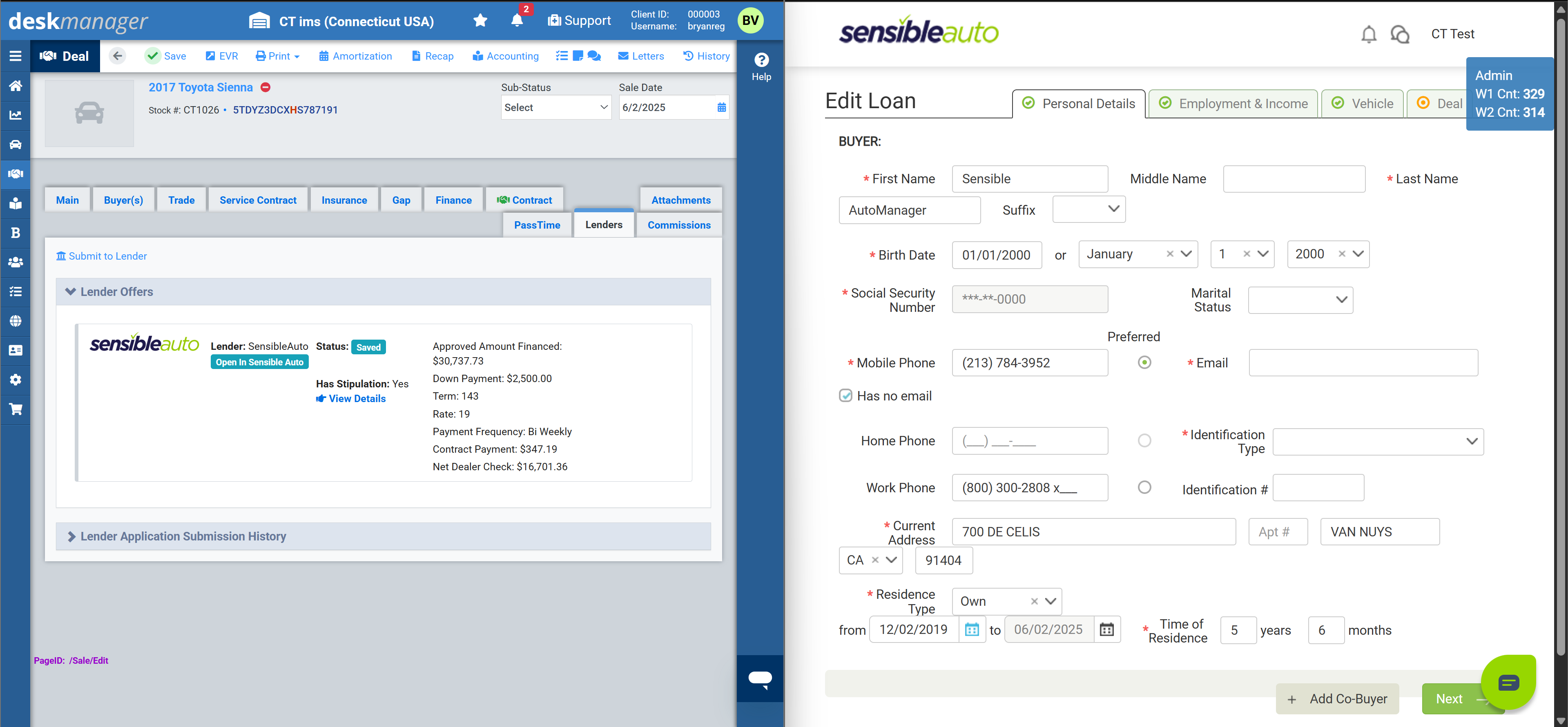Click the BV user avatar
Screen dimensions: 1568x727
[751, 21]
